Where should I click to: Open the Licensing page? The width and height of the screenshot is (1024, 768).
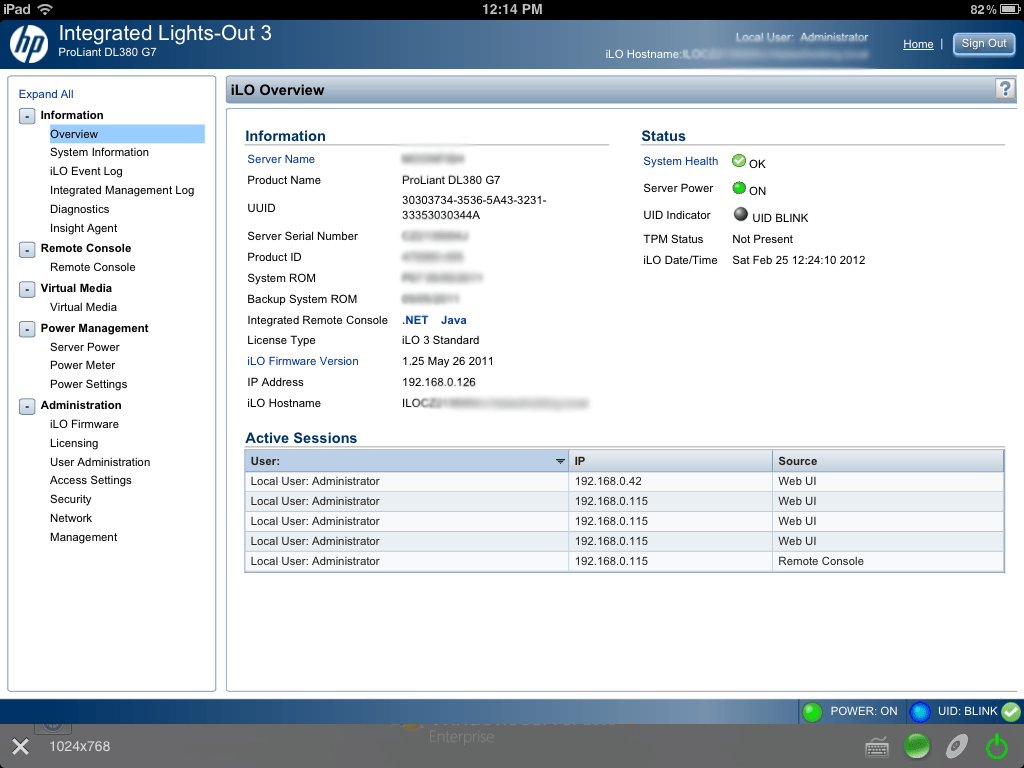coord(74,443)
